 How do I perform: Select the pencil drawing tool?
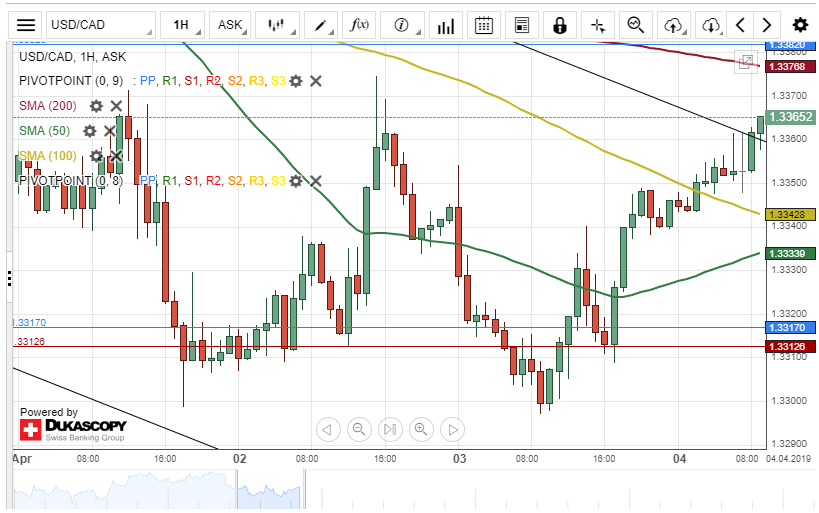tap(321, 25)
